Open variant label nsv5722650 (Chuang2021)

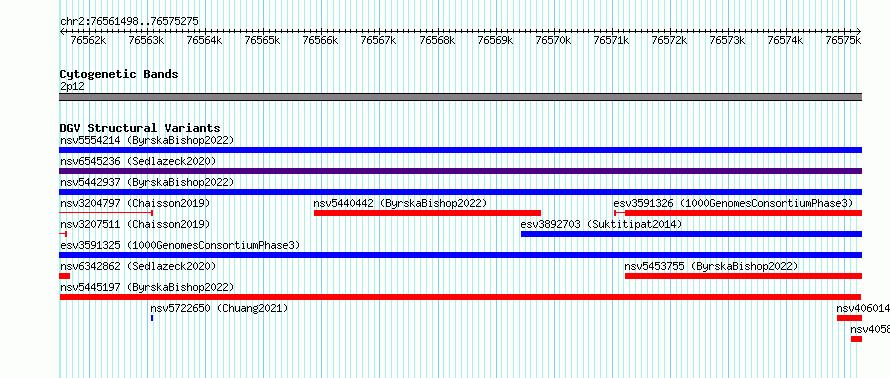tap(219, 308)
